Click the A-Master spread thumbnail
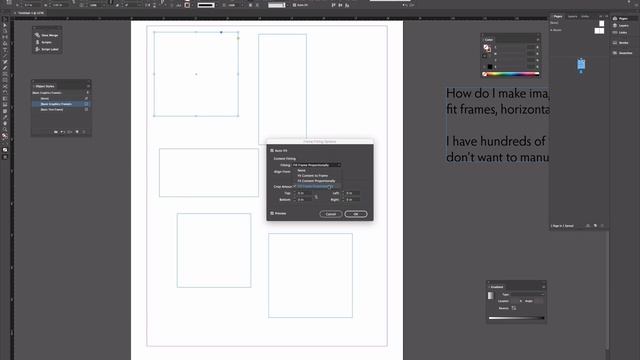640x360 pixels. (x=599, y=31)
